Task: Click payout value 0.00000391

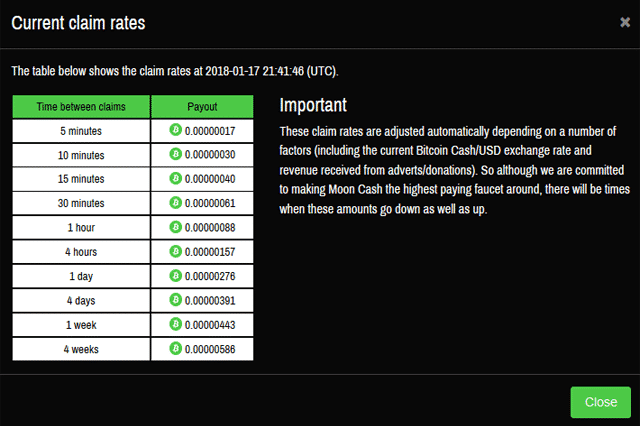Action: 210,301
